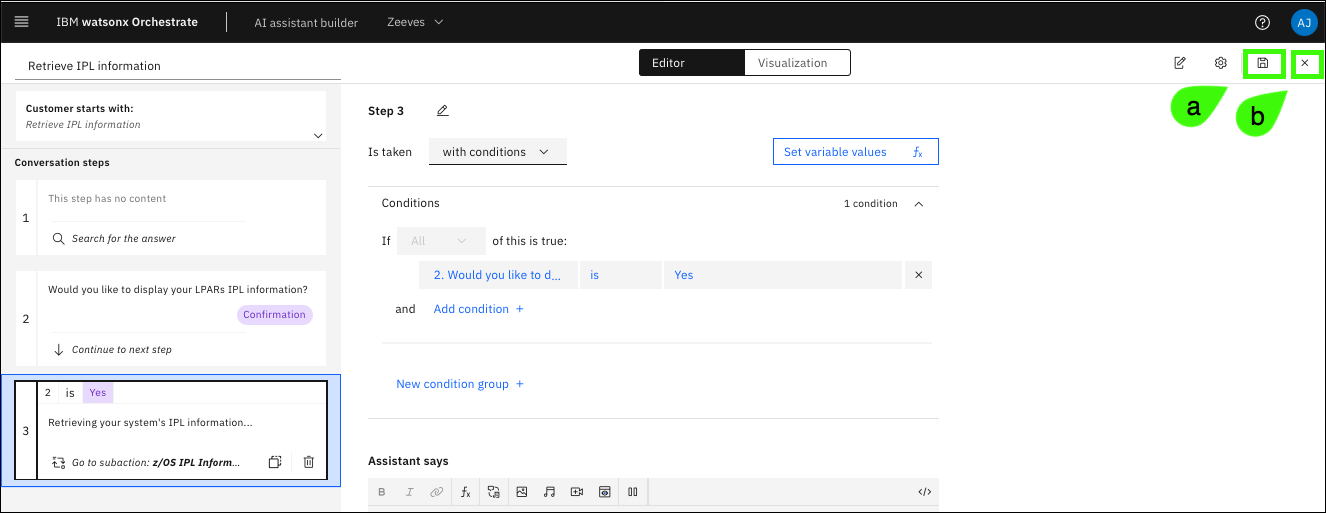Click the Set variable values button
1326x513 pixels.
pos(855,152)
